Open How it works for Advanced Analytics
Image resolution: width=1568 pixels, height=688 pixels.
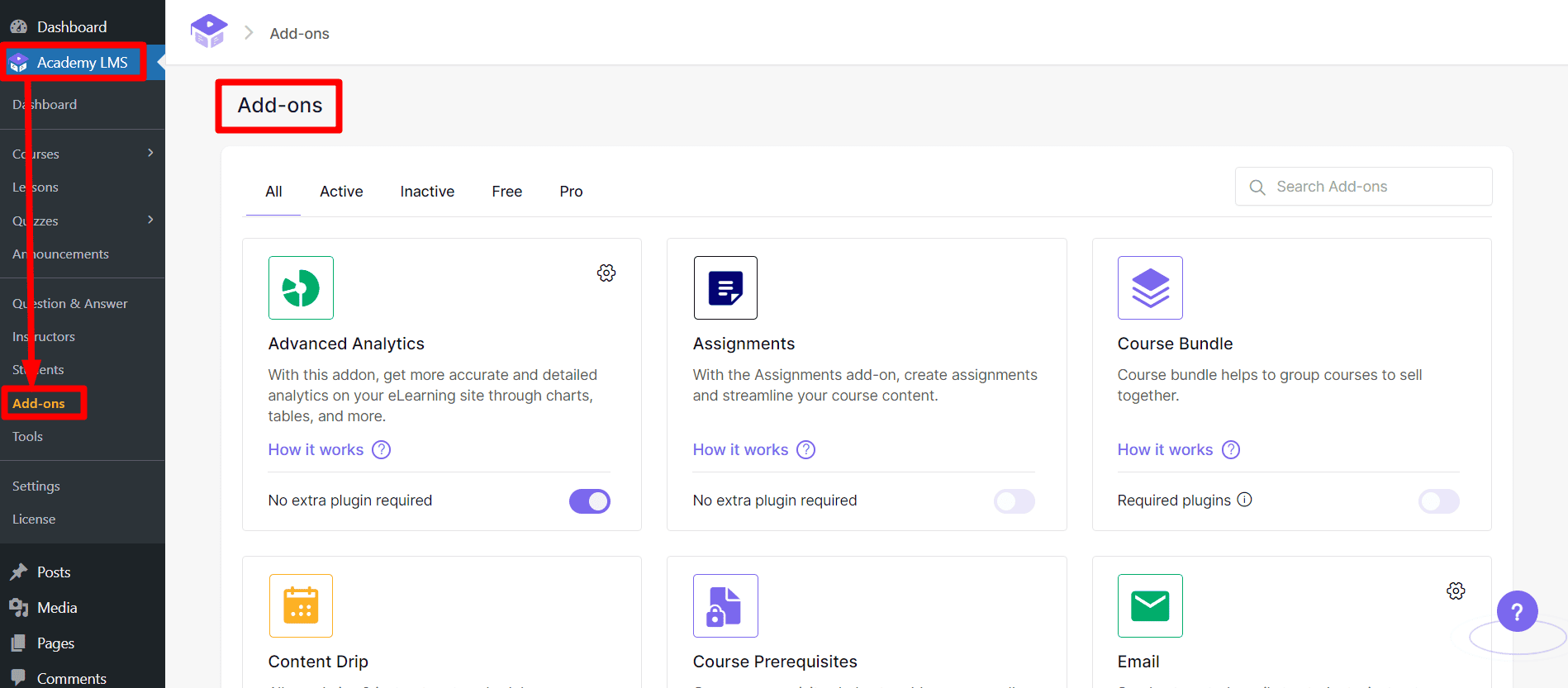316,450
